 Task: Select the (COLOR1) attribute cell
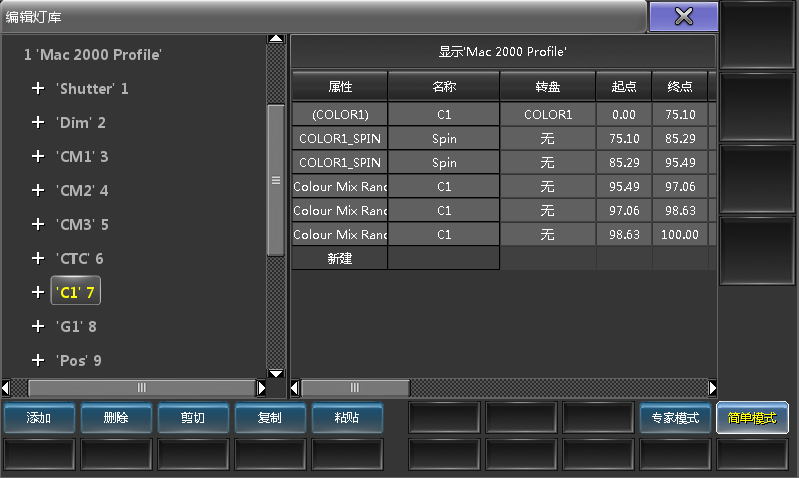coord(340,114)
